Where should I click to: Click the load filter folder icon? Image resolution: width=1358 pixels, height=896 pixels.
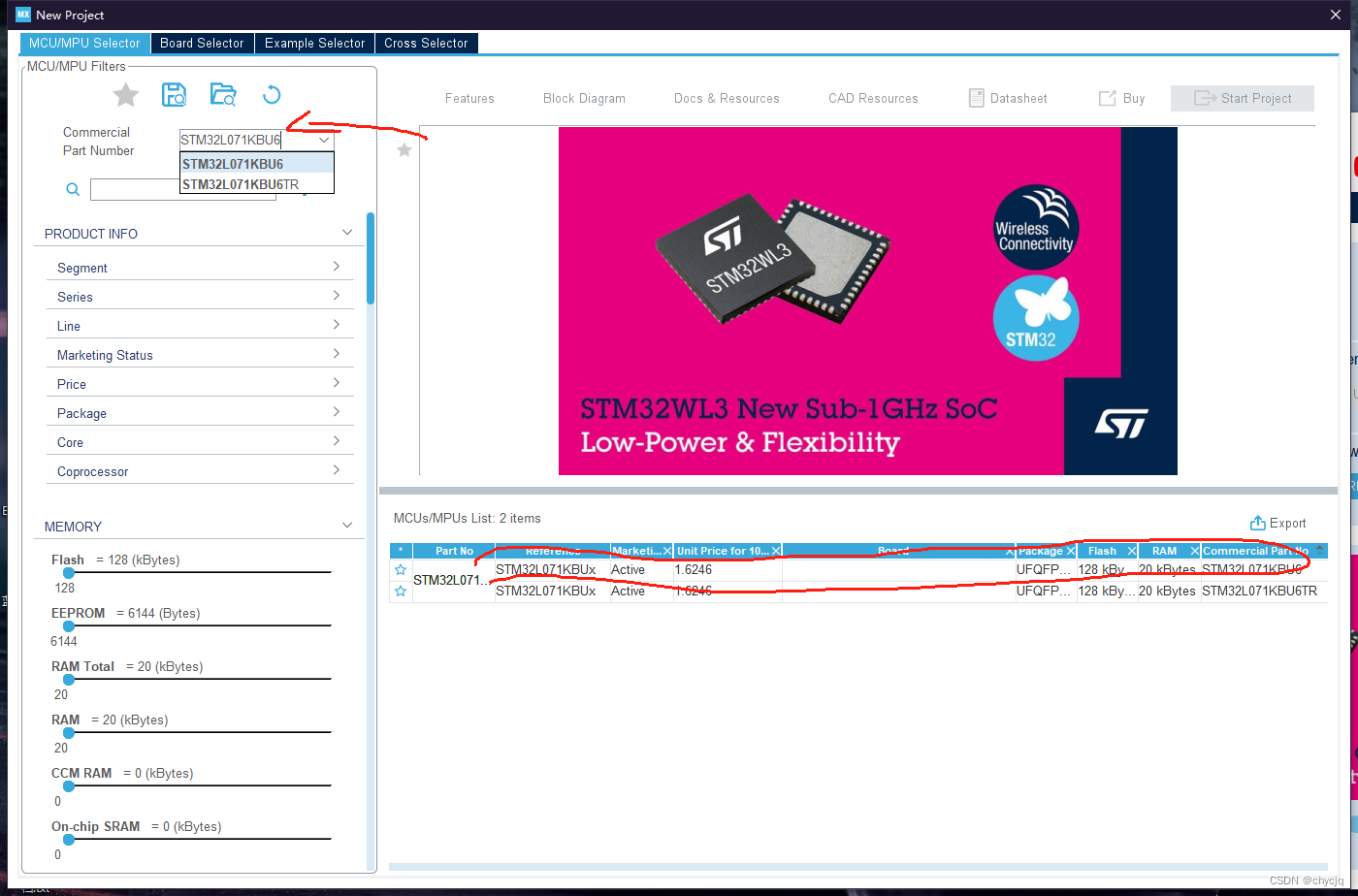tap(223, 94)
